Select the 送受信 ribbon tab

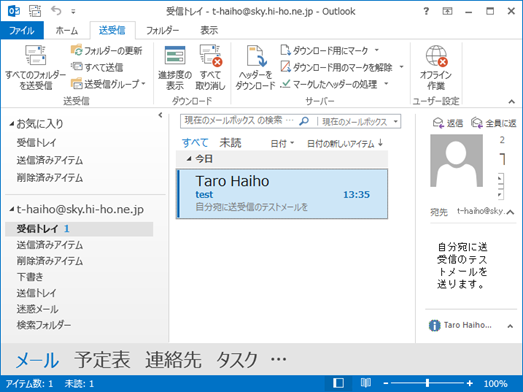tap(112, 30)
